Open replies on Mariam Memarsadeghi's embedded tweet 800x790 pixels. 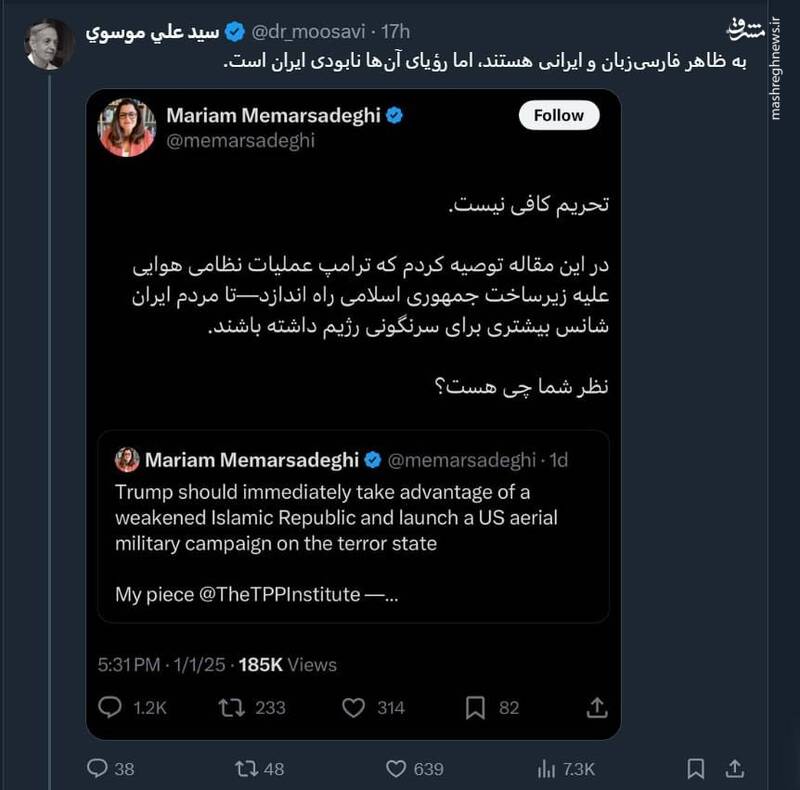tap(113, 707)
